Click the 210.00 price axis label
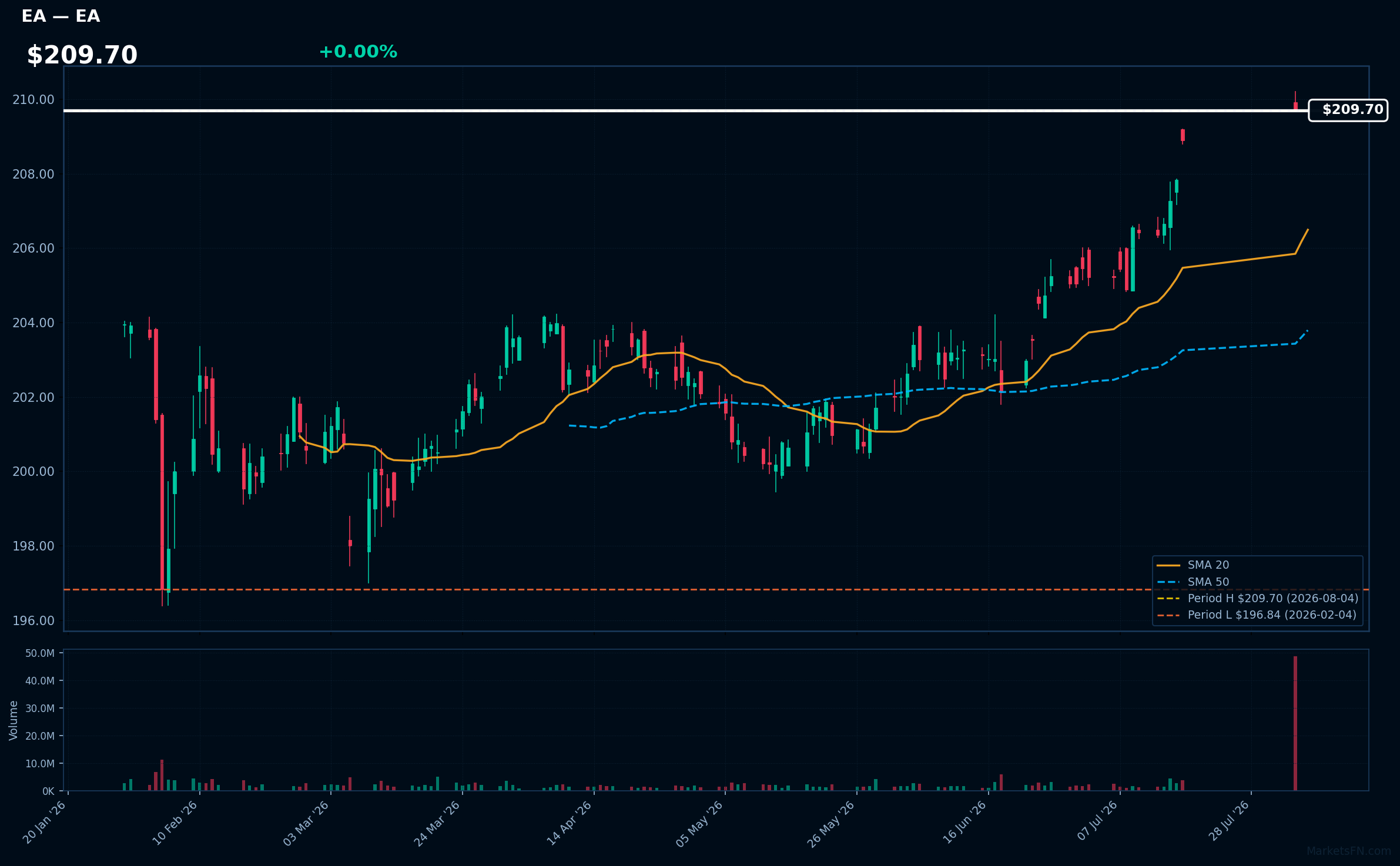The width and height of the screenshot is (1400, 866). (x=34, y=100)
